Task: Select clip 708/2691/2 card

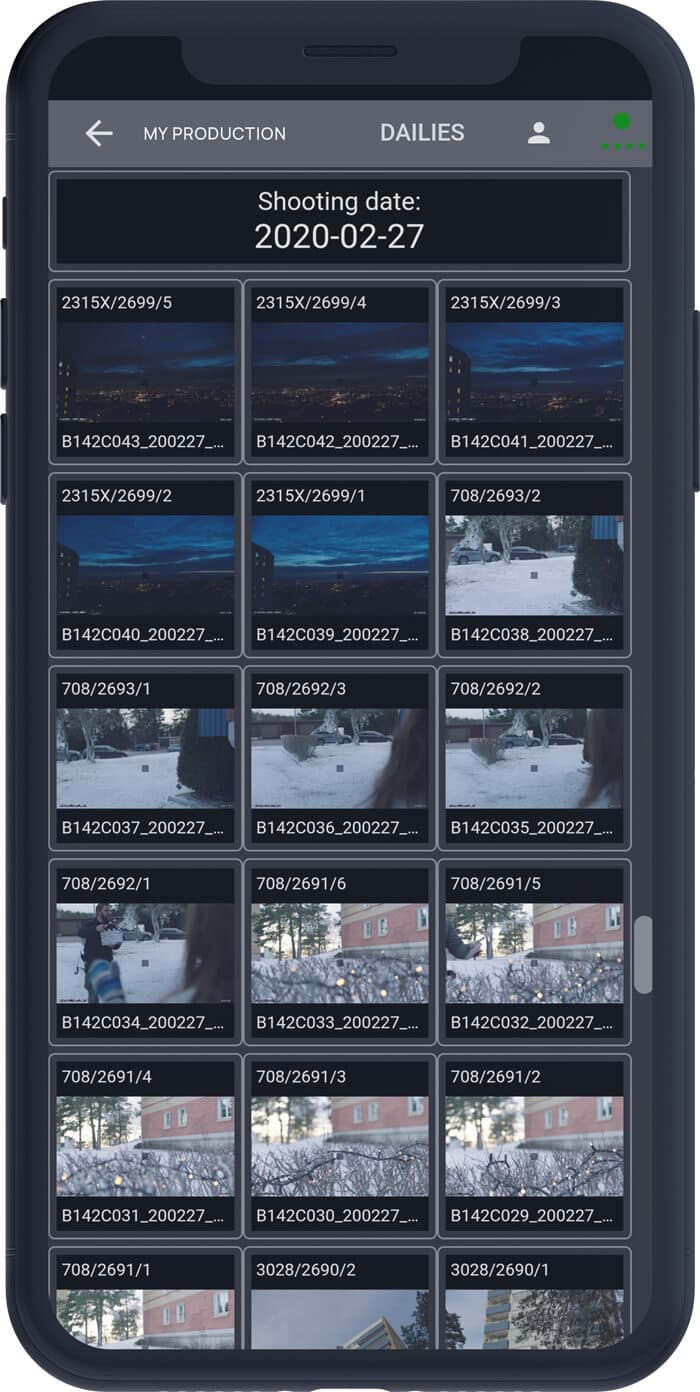Action: [x=534, y=1144]
